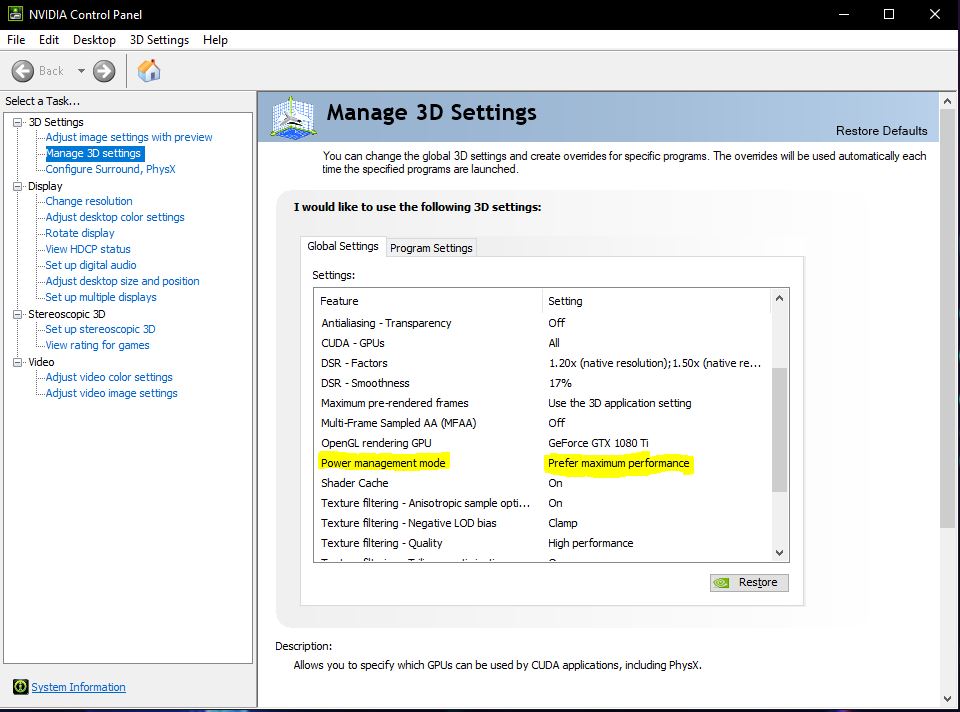Select Texture filtering - Anisotropic sample row
Viewport: 960px width, 712px height.
(542, 503)
